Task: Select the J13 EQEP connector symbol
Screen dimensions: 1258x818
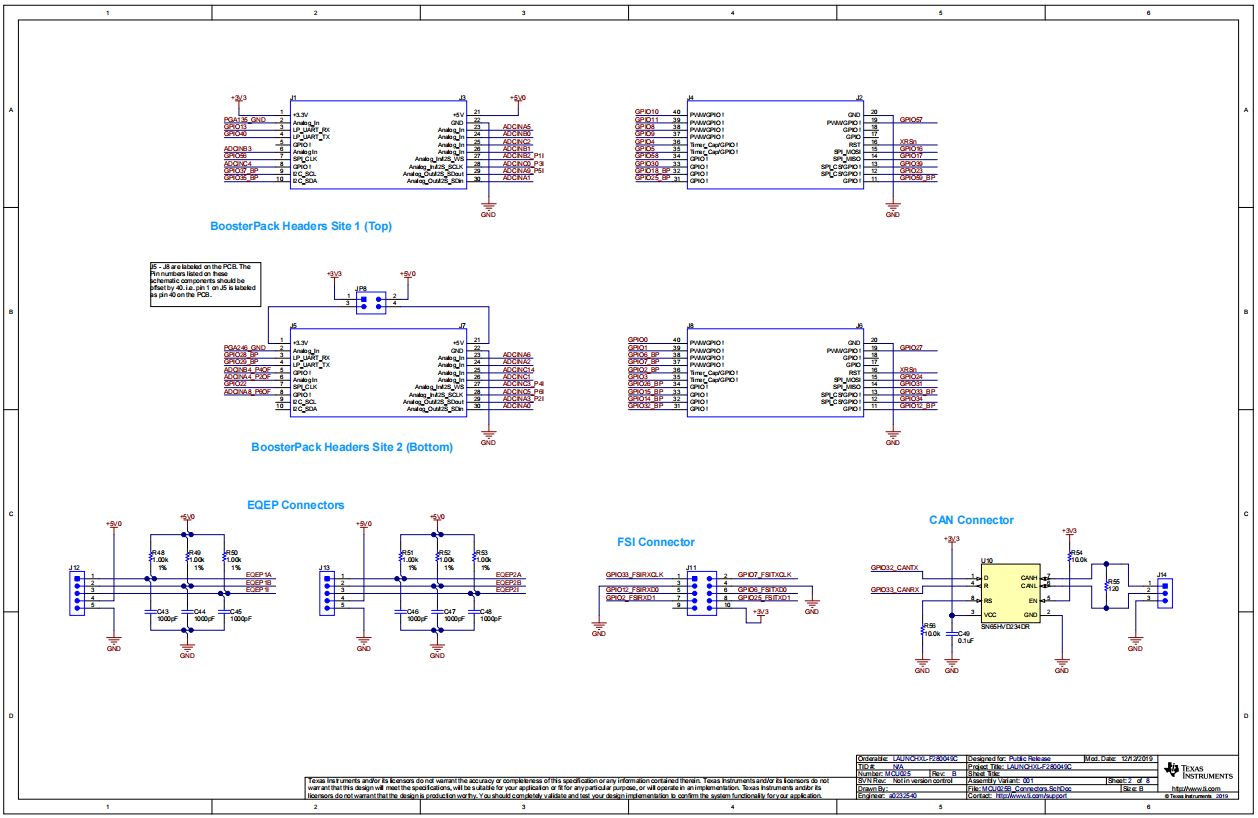Action: click(325, 591)
